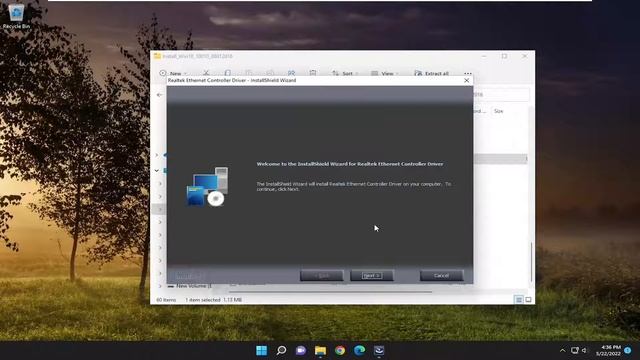The height and width of the screenshot is (360, 640).
Task: Open the Recycle Bin on desktop
Action: (x=16, y=17)
